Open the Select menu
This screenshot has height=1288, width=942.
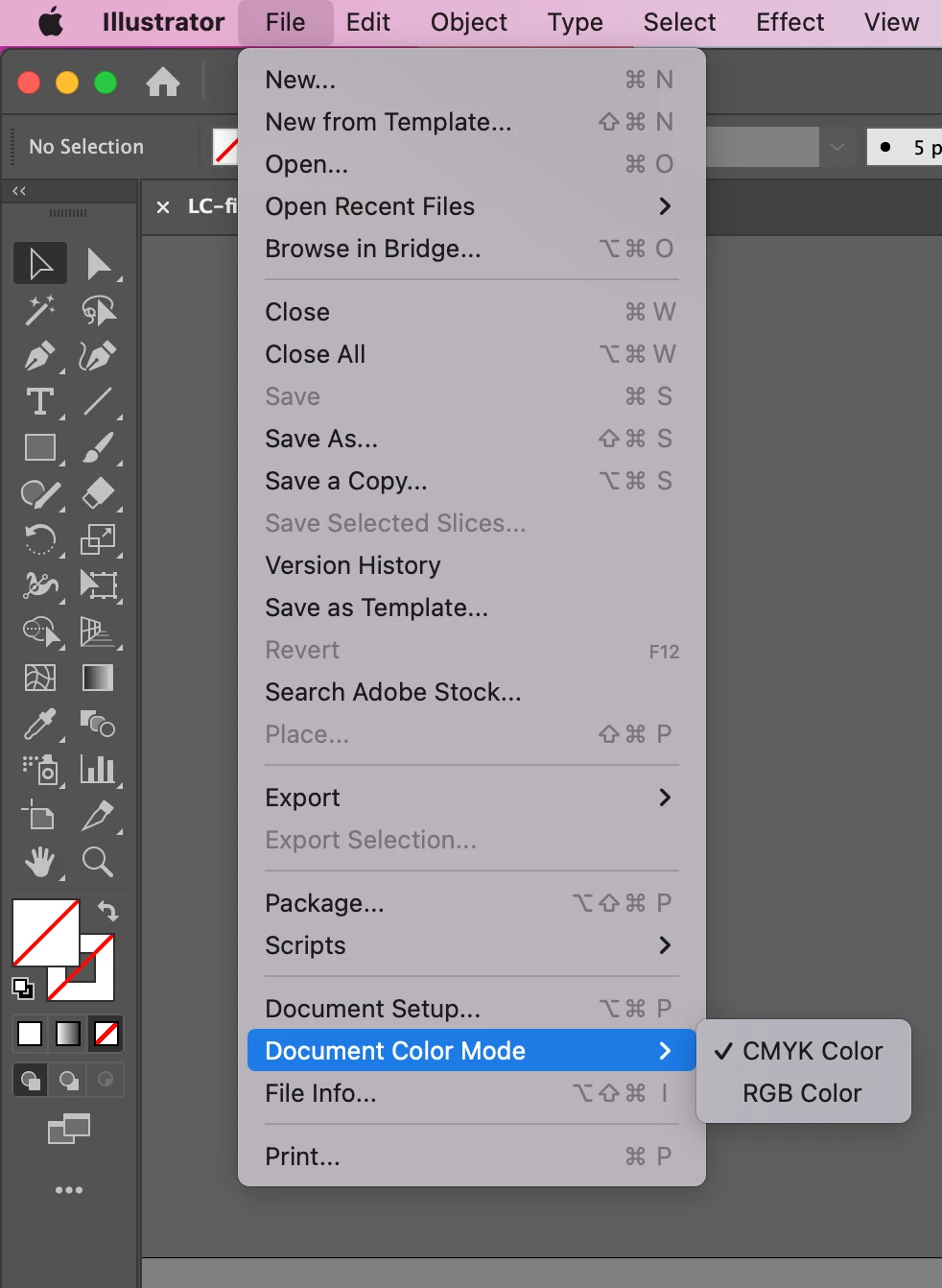679,22
